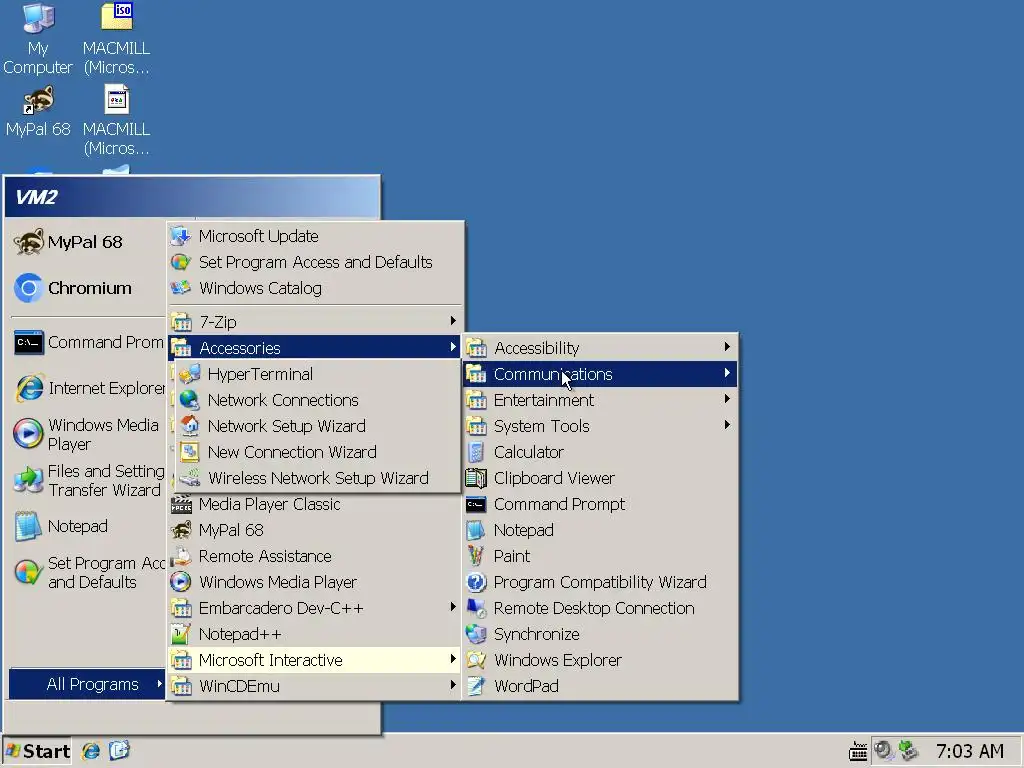Click the Internet Explorer icon in Start menu
The width and height of the screenshot is (1024, 768).
point(29,389)
